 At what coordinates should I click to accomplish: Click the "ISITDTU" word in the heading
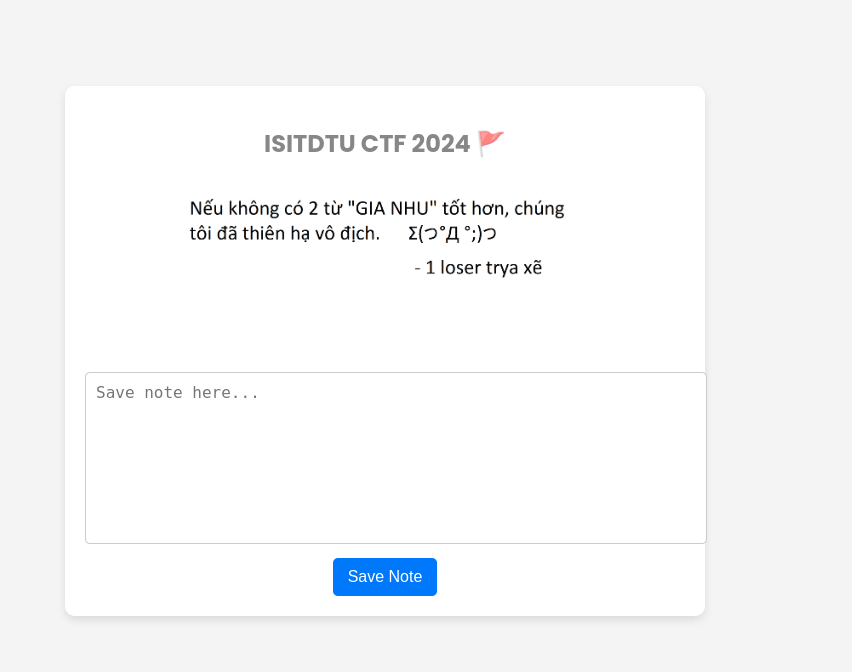click(x=310, y=144)
